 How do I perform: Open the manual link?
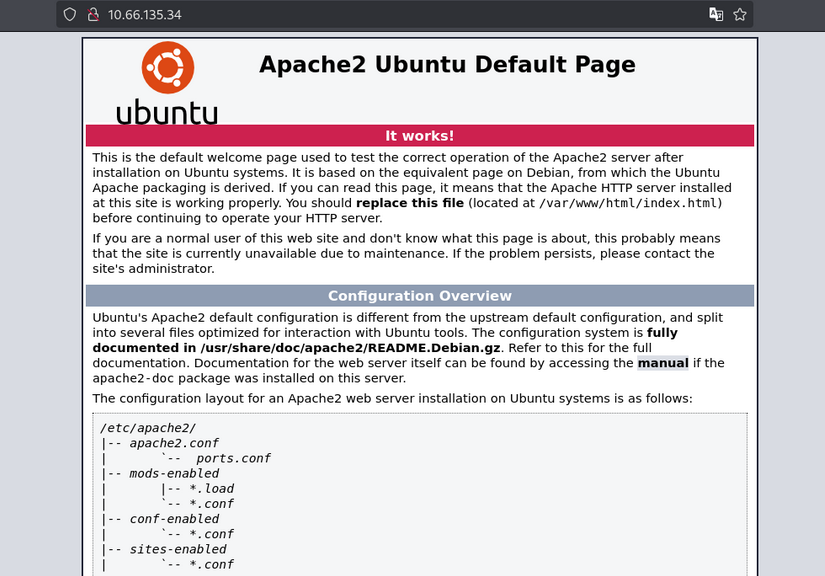tap(663, 363)
